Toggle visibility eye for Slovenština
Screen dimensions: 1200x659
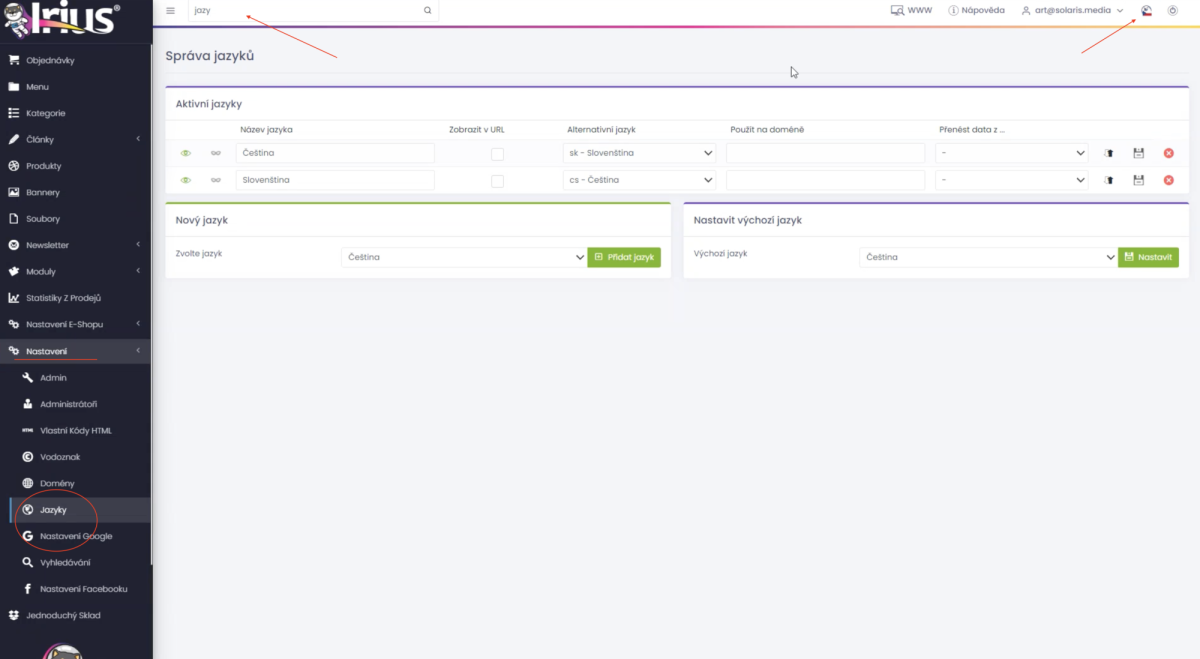[x=185, y=180]
